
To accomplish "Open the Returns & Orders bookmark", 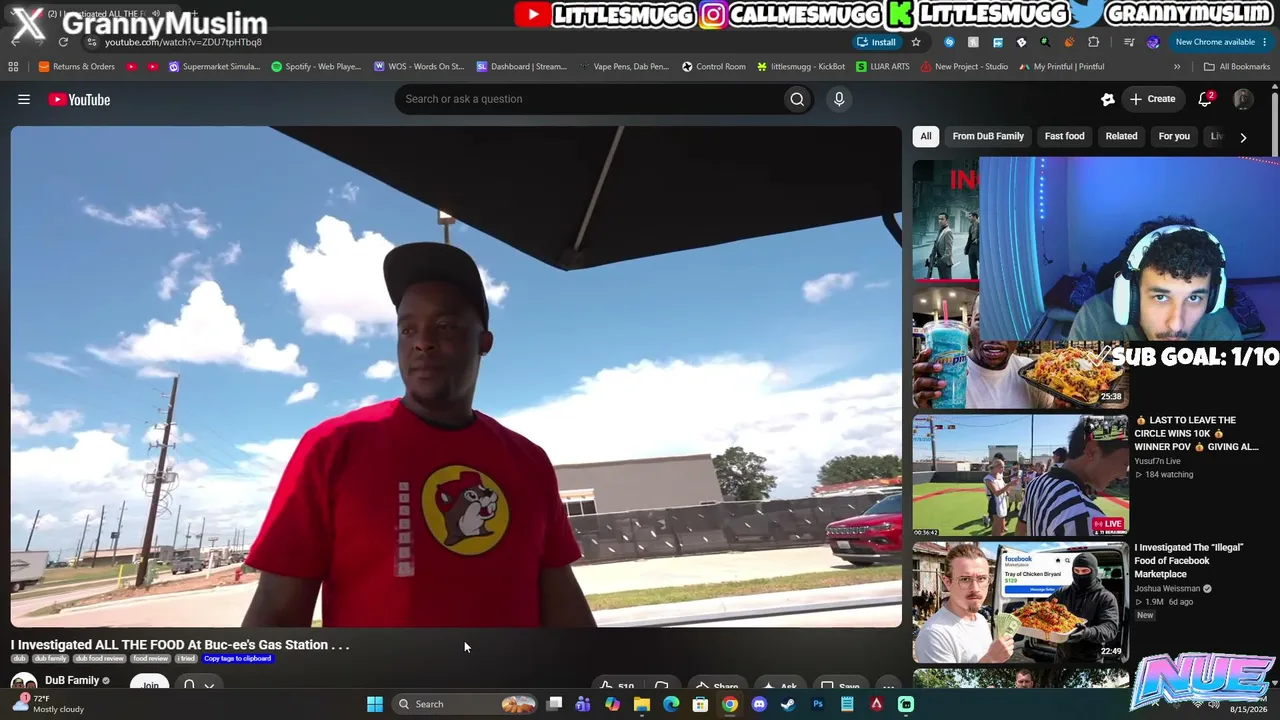I will [77, 67].
